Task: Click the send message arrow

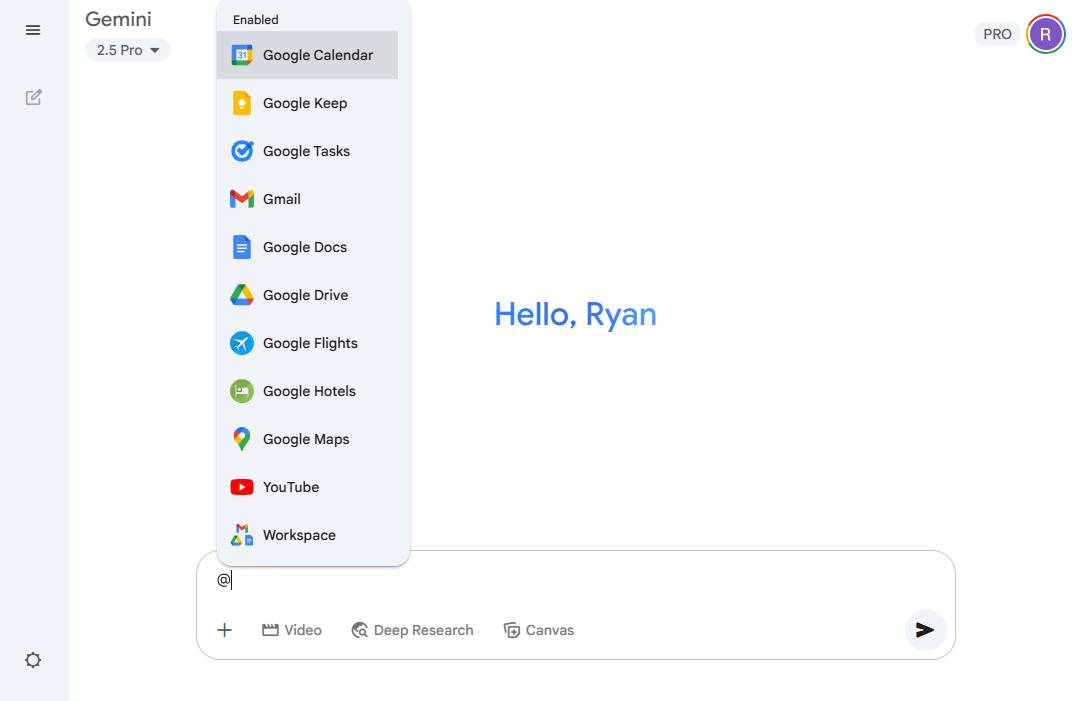Action: click(925, 630)
